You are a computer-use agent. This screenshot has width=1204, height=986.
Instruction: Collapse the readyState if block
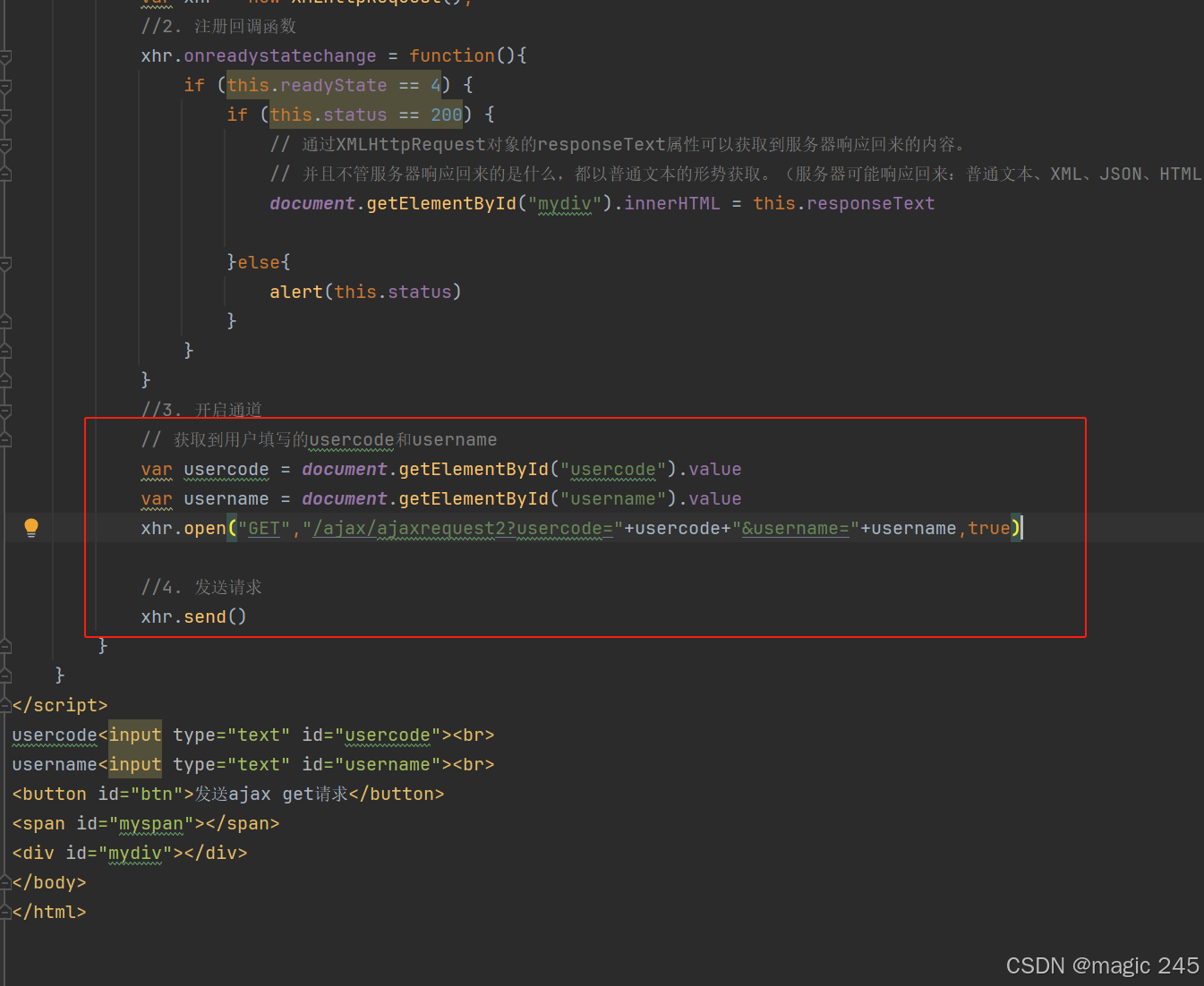pos(7,84)
